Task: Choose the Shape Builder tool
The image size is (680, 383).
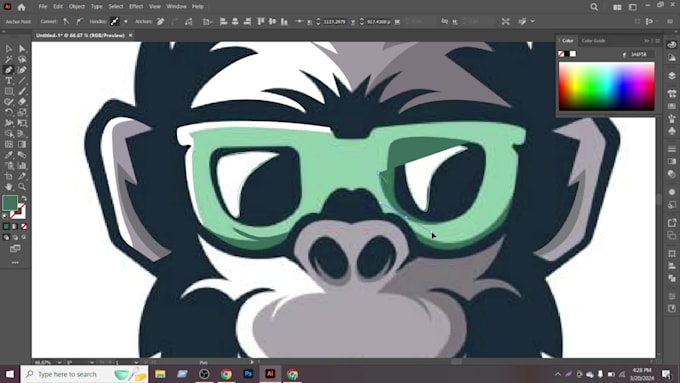Action: [9, 134]
